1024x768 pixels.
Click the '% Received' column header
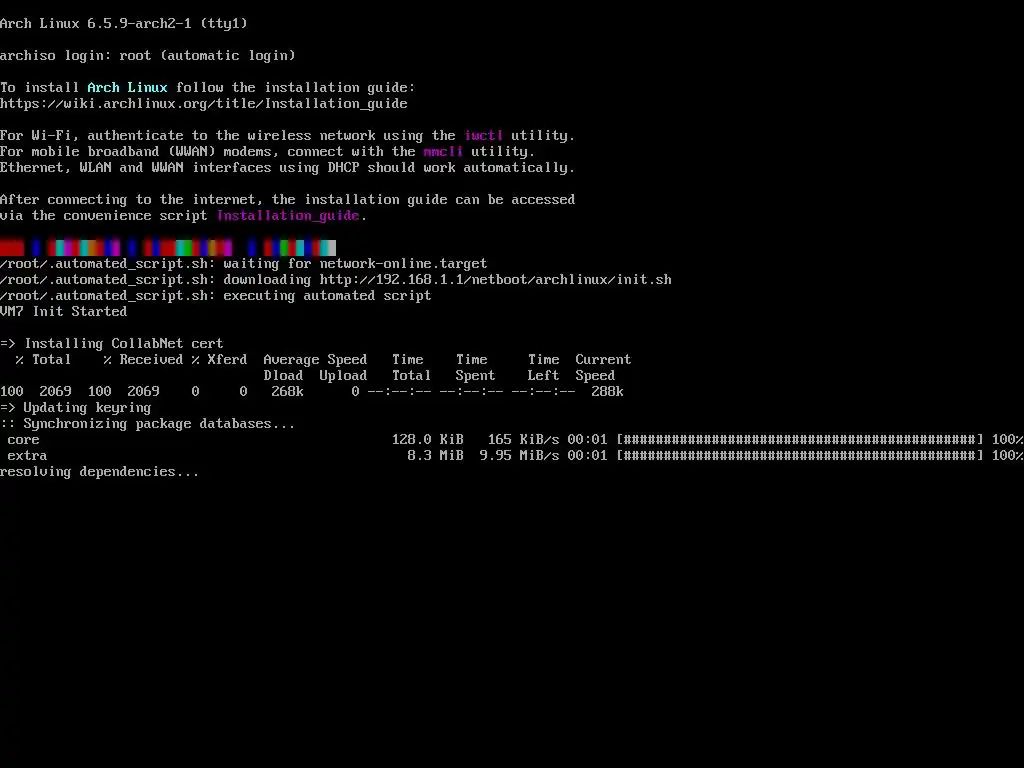144,360
